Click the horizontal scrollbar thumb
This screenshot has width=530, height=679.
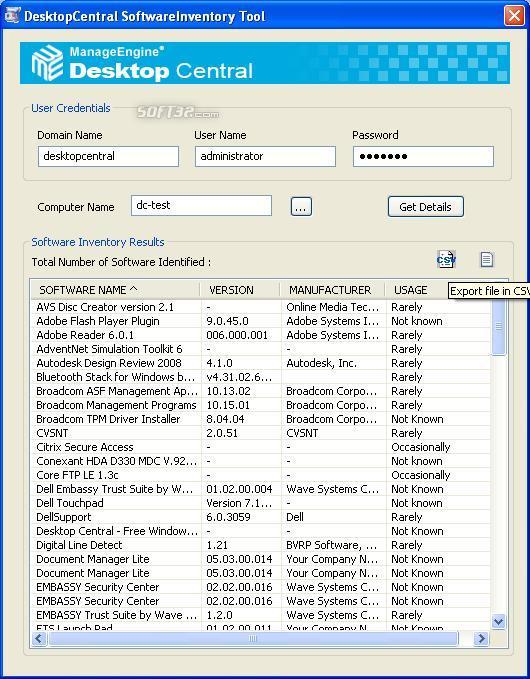pyautogui.click(x=253, y=638)
